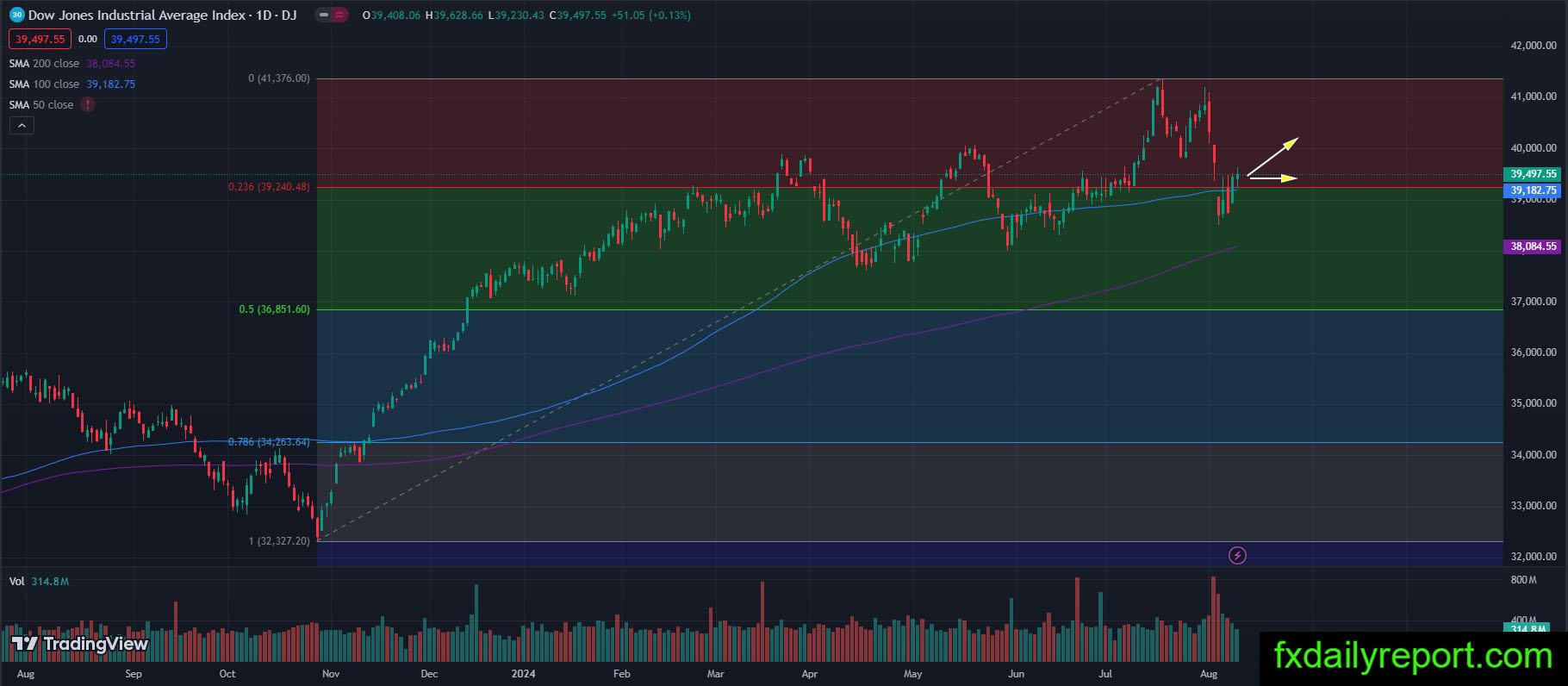This screenshot has height=686, width=1568.
Task: Click the 800M volume axis label
Action: point(1523,580)
